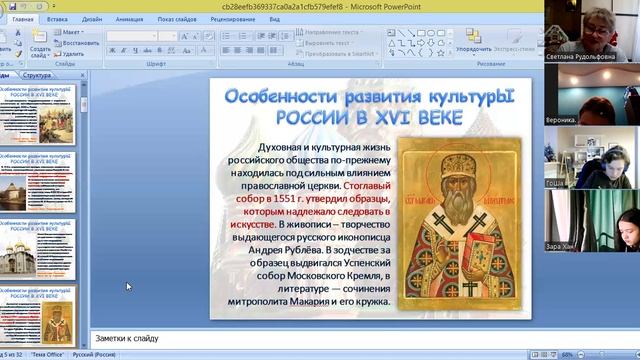
Task: Toggle underline Ч formatting
Action: (x=136, y=51)
